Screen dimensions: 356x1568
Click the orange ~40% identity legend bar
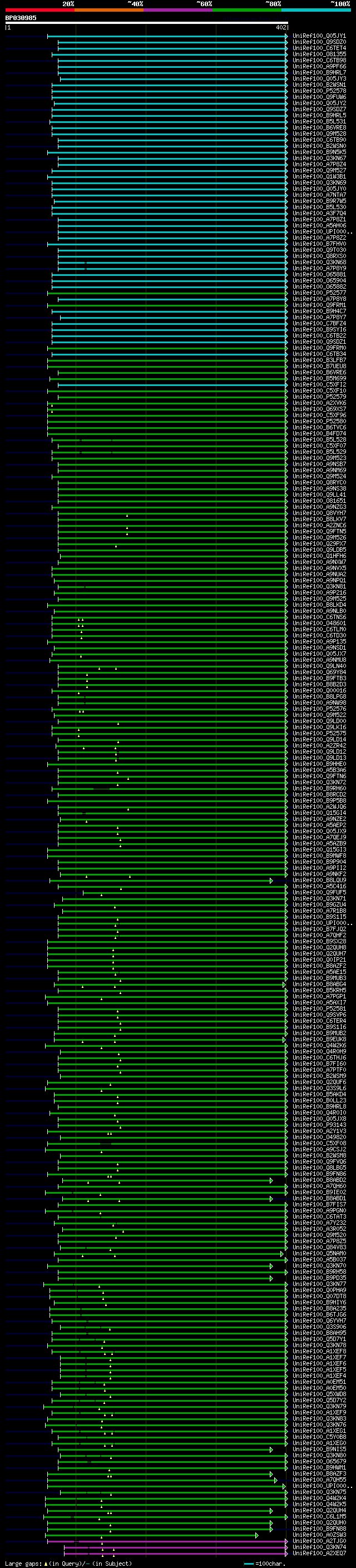tap(110, 10)
